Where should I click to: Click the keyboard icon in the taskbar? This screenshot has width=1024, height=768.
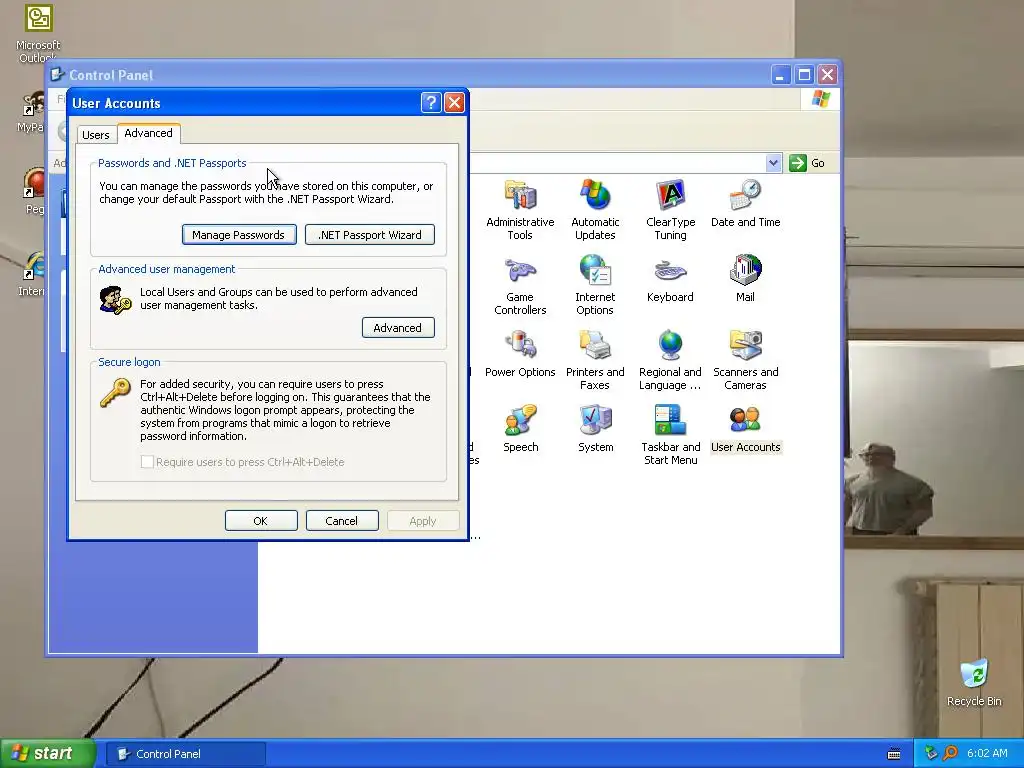pyautogui.click(x=894, y=754)
